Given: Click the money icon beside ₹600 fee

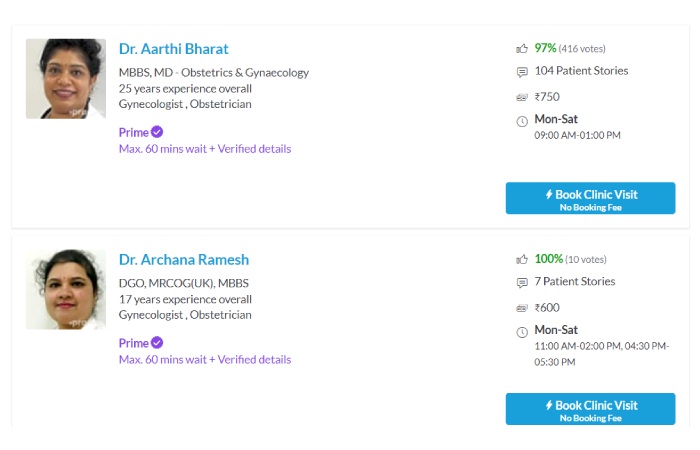Looking at the screenshot, I should click(522, 308).
